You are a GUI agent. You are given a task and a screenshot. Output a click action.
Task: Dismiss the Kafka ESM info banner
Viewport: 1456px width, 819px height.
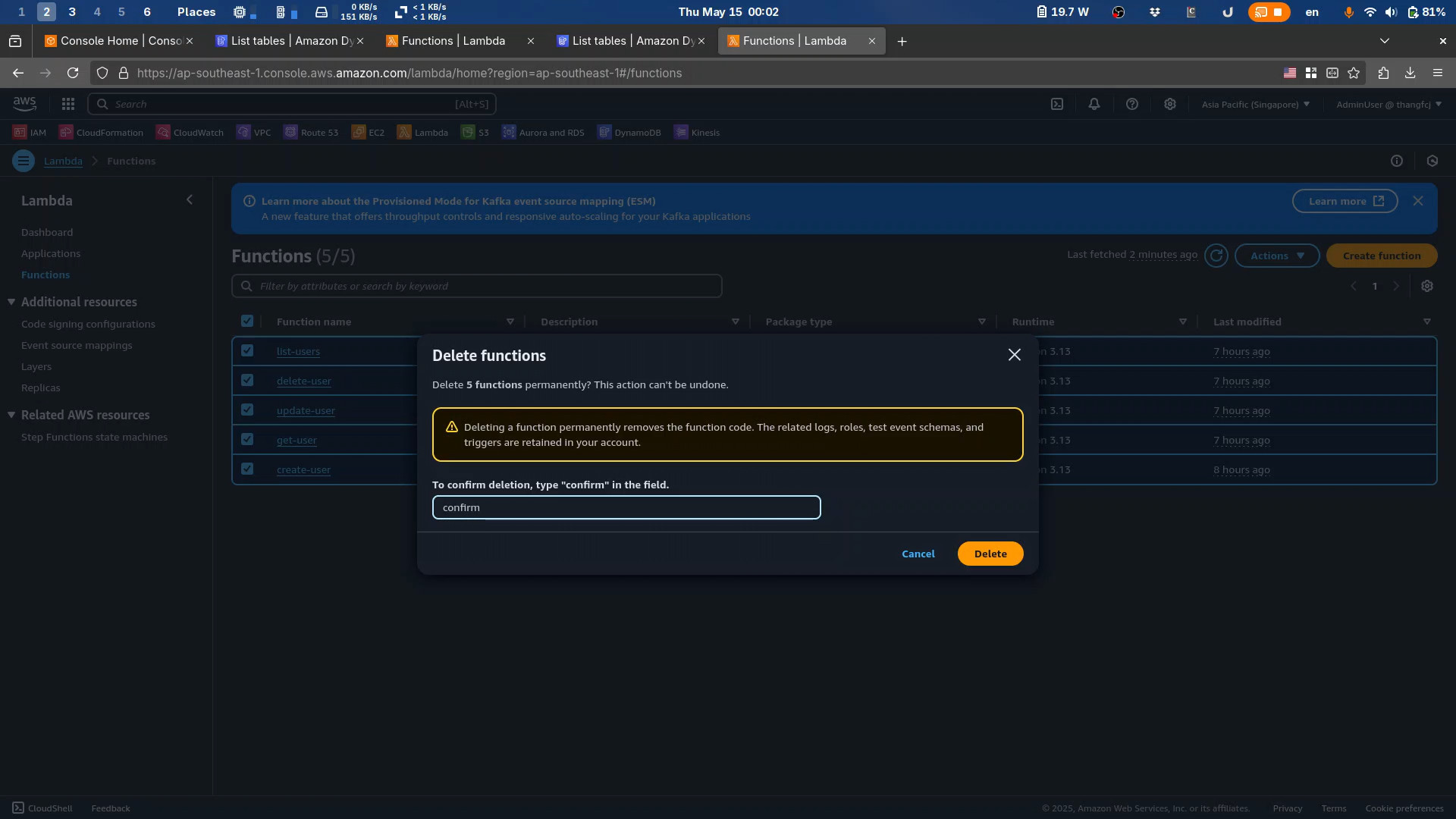click(x=1418, y=201)
